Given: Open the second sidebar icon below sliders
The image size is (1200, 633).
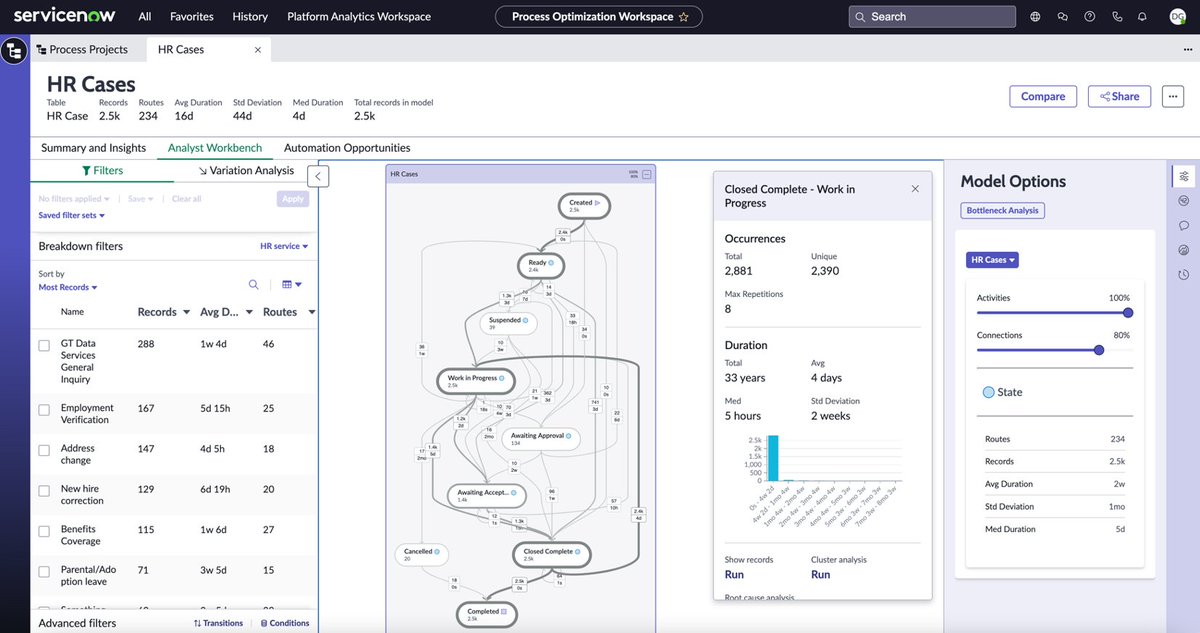Looking at the screenshot, I should click(1184, 200).
